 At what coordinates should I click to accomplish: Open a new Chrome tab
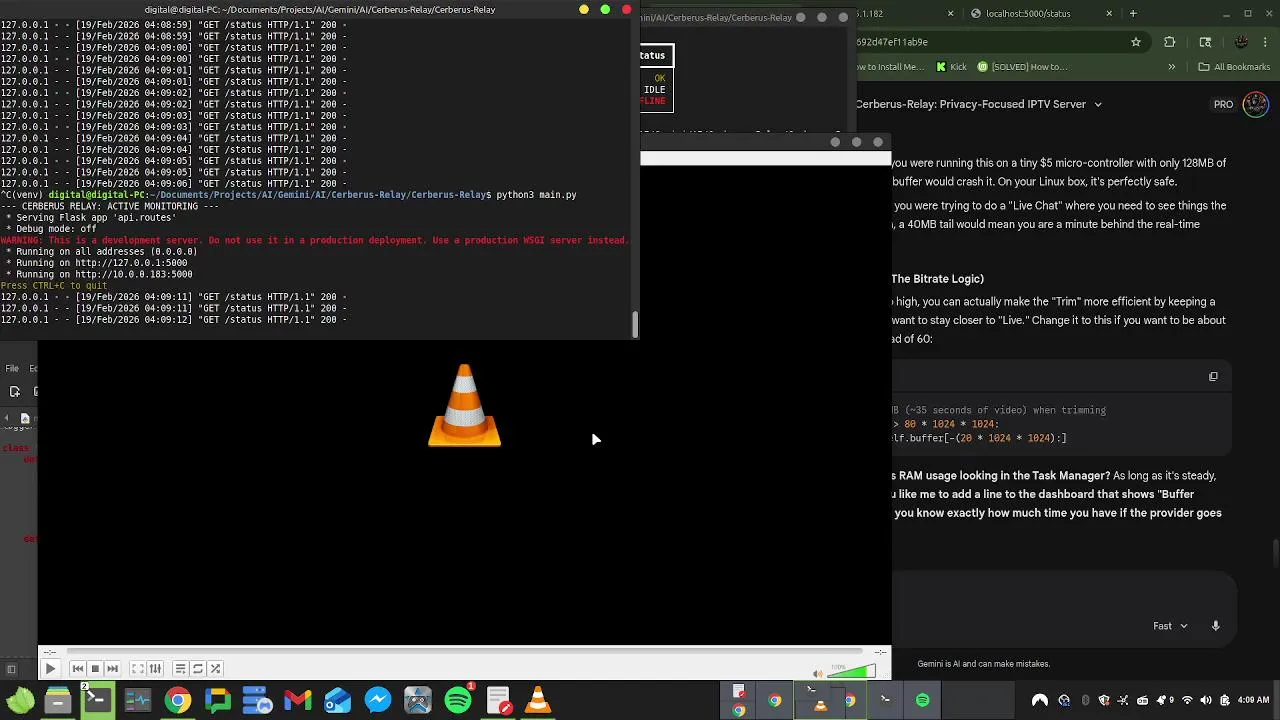click(x=1133, y=13)
